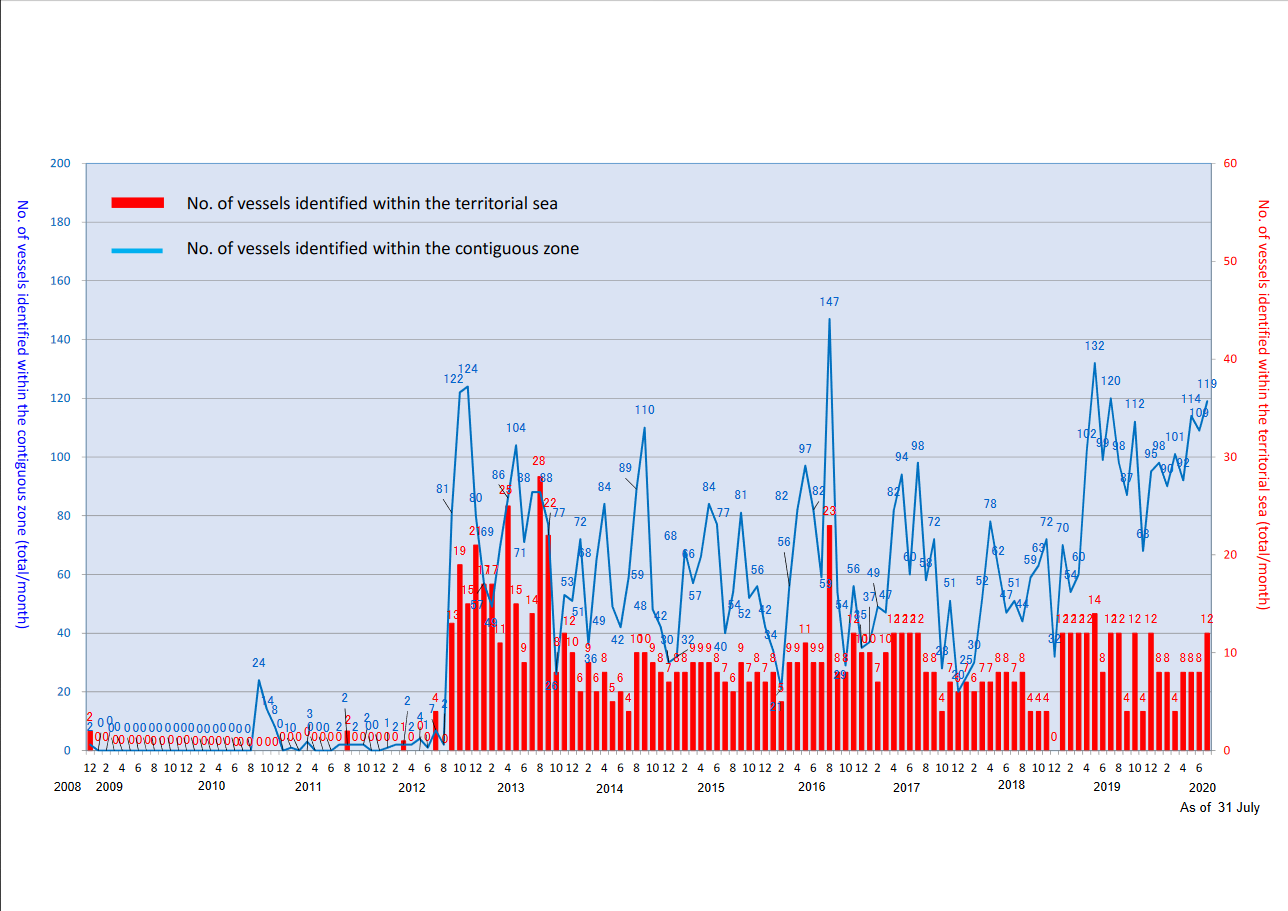1288x911 pixels.
Task: Click the 2016 year label on axis
Action: (811, 787)
